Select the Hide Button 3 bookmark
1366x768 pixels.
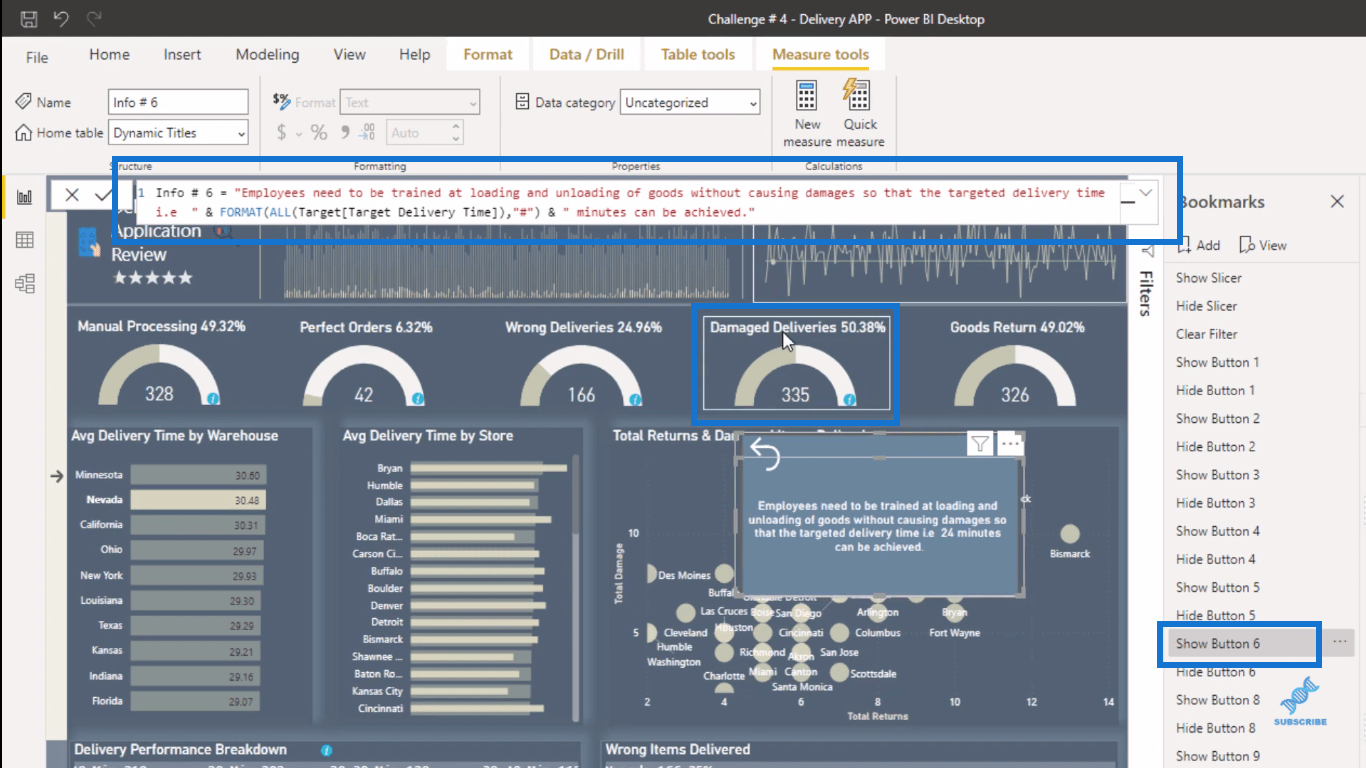(1215, 503)
